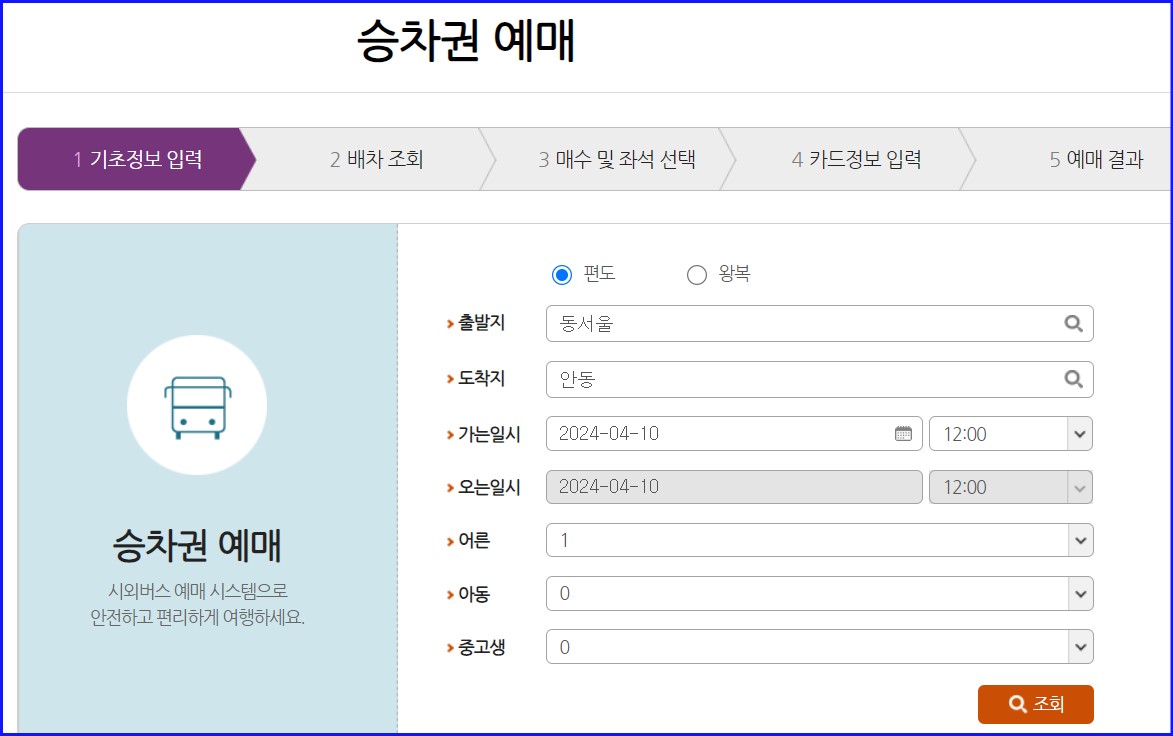Screen dimensions: 1173x736
Task: Click the search magnifier next to 출발지 field
Action: tap(1073, 323)
